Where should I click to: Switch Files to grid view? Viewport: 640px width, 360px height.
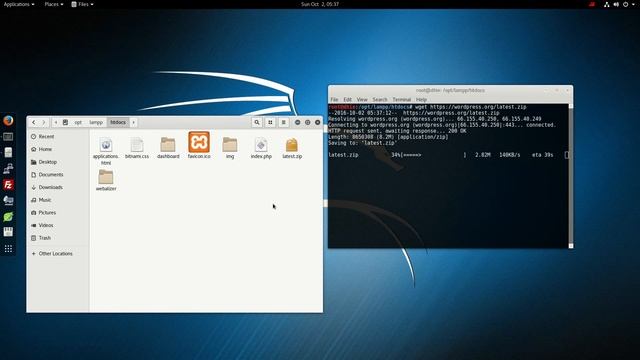(x=270, y=122)
